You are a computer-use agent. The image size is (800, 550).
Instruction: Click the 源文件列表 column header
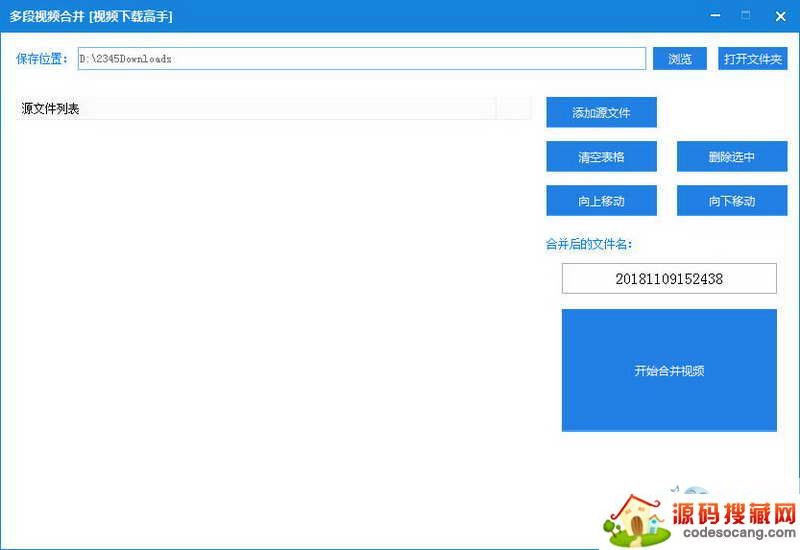[256, 109]
